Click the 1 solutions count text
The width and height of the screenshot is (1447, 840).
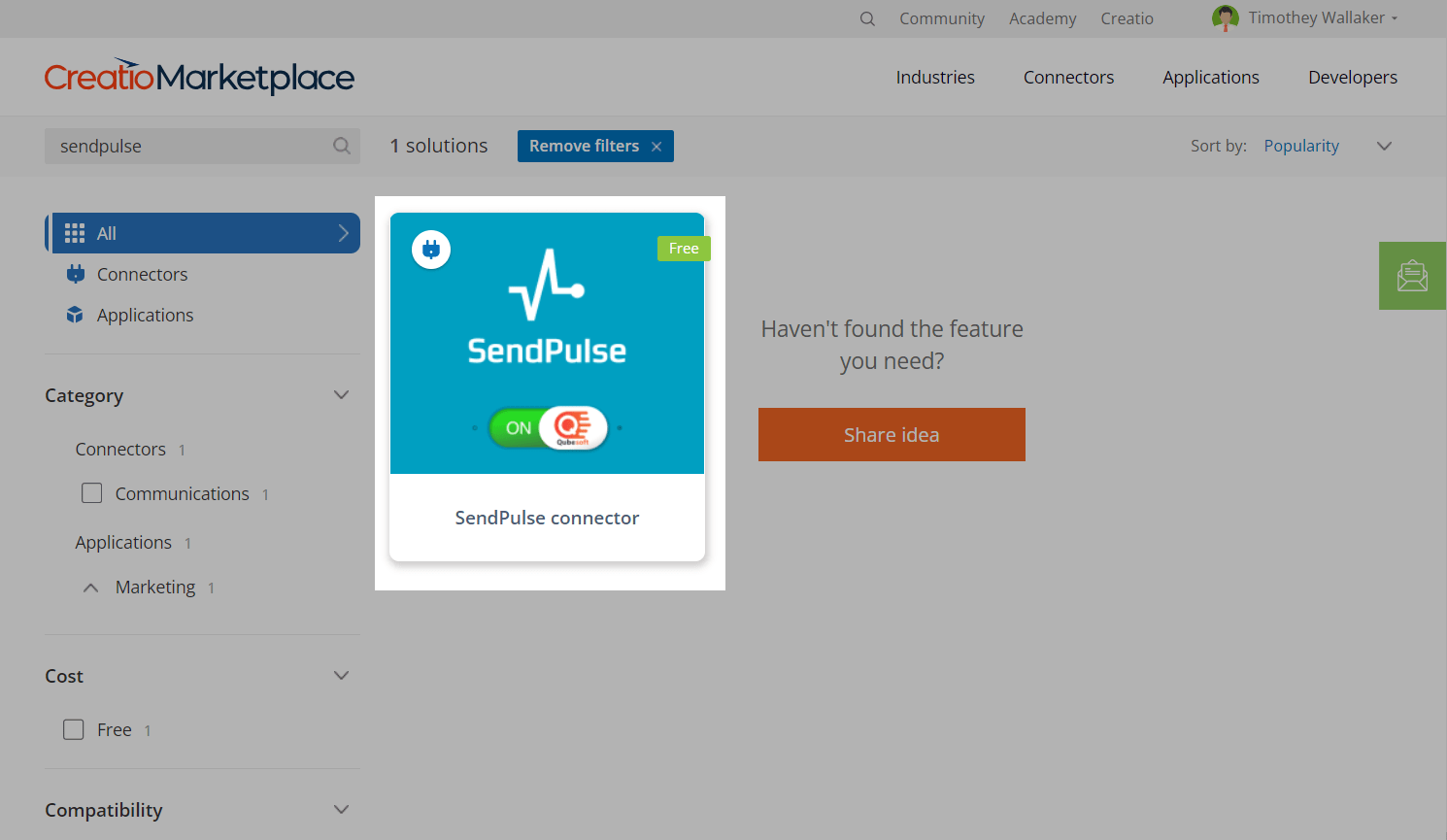[439, 146]
